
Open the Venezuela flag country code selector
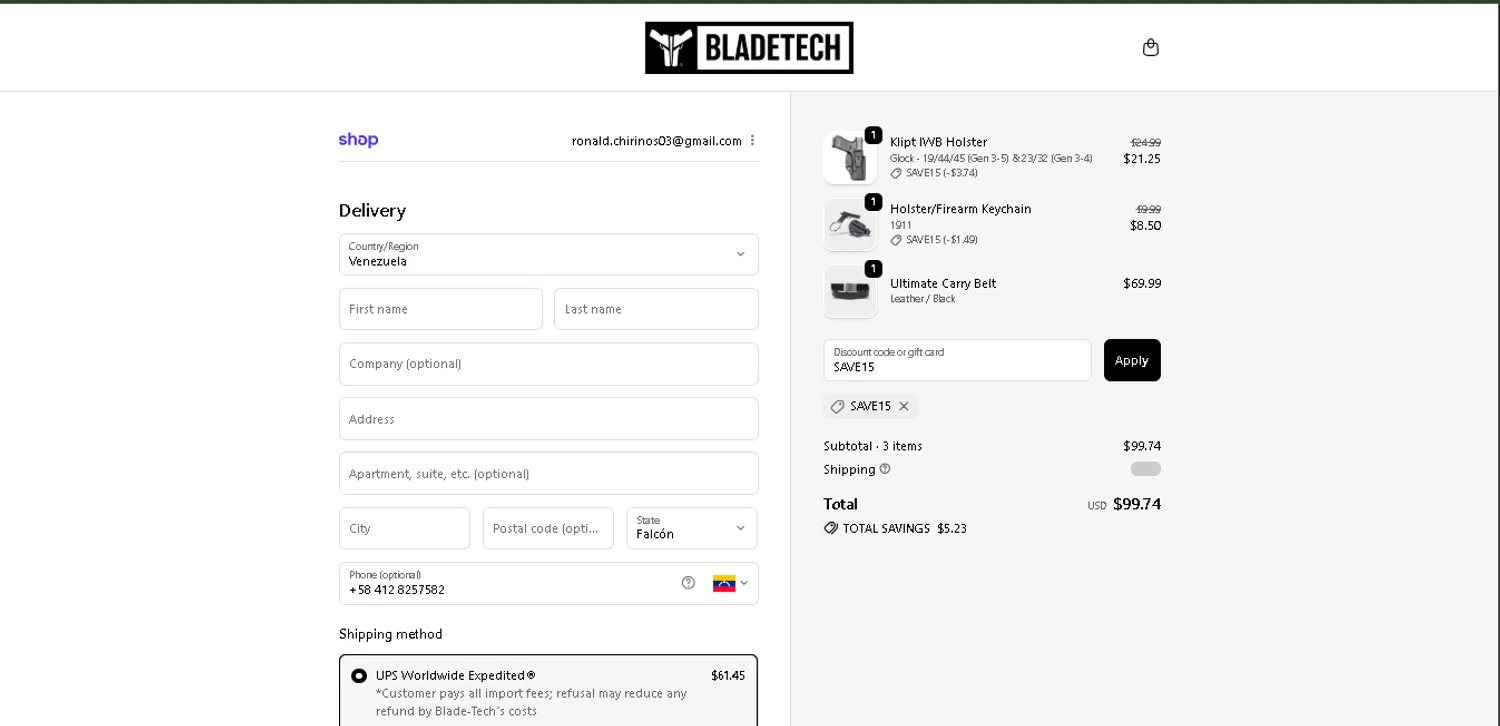730,583
